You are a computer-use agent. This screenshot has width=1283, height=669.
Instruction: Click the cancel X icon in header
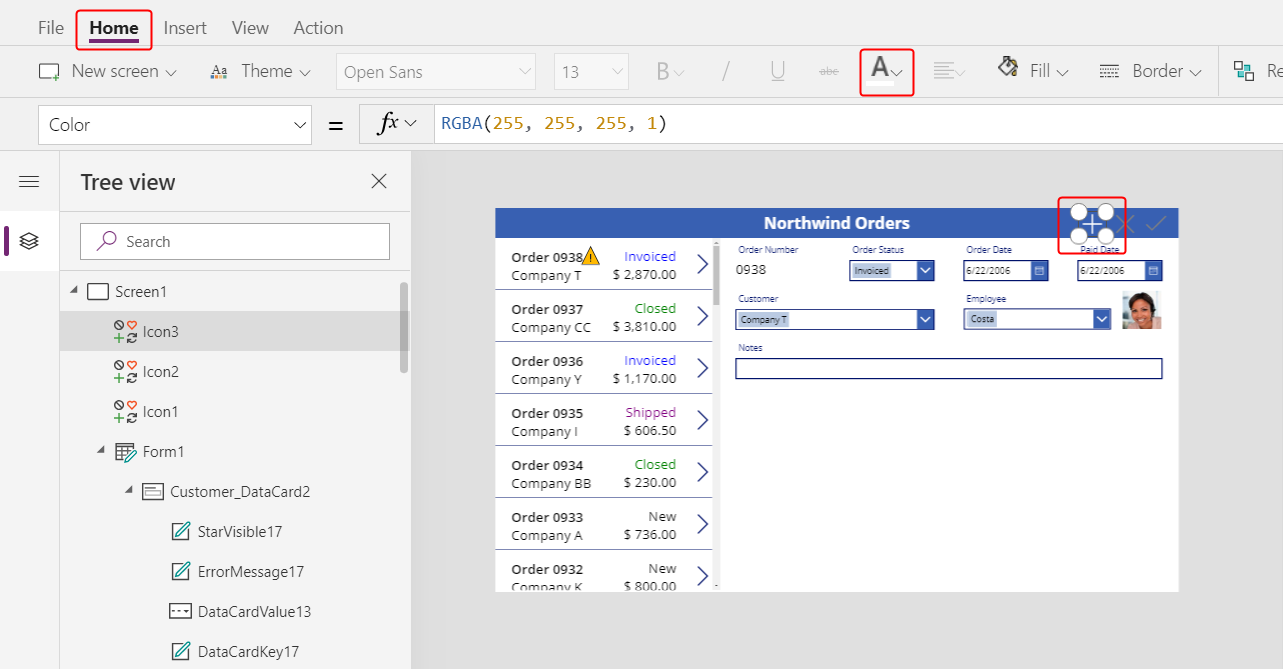coord(1126,223)
